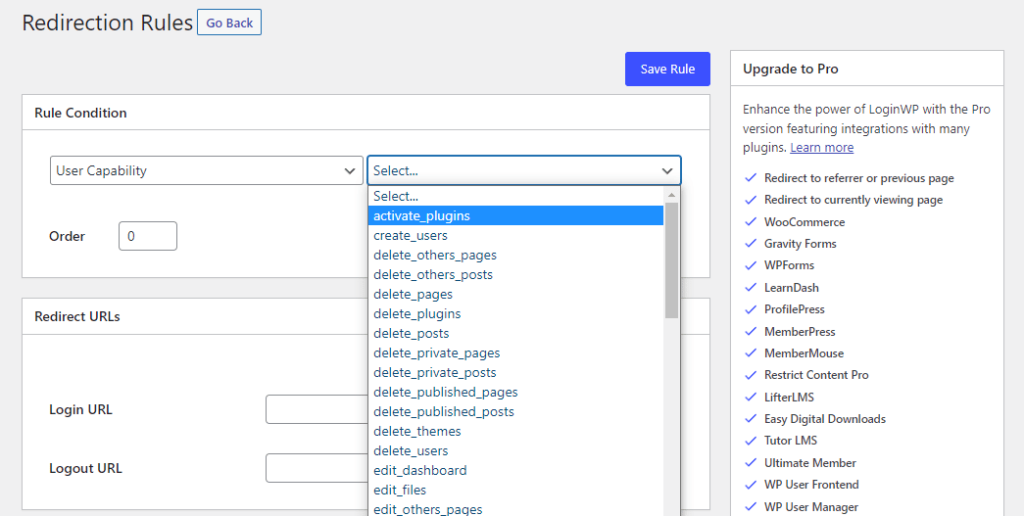Viewport: 1024px width, 516px height.
Task: Open the User Capability condition dropdown
Action: 206,171
